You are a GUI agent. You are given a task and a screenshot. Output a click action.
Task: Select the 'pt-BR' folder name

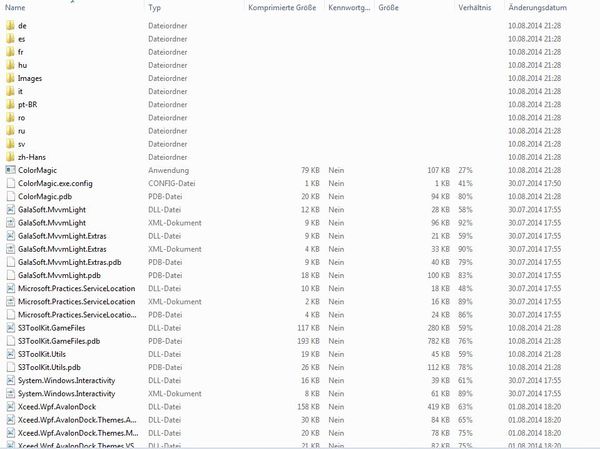(x=28, y=104)
